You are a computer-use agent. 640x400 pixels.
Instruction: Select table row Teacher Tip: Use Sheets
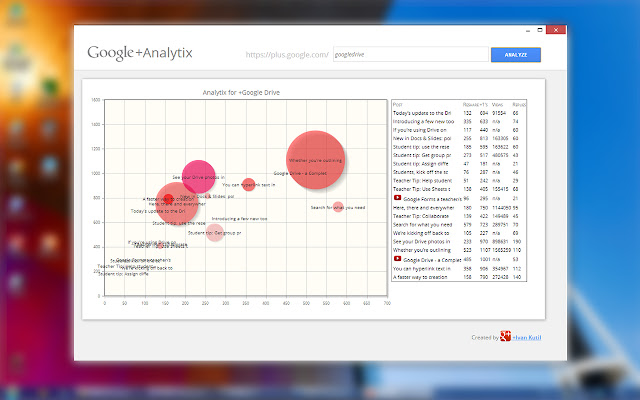(x=459, y=189)
